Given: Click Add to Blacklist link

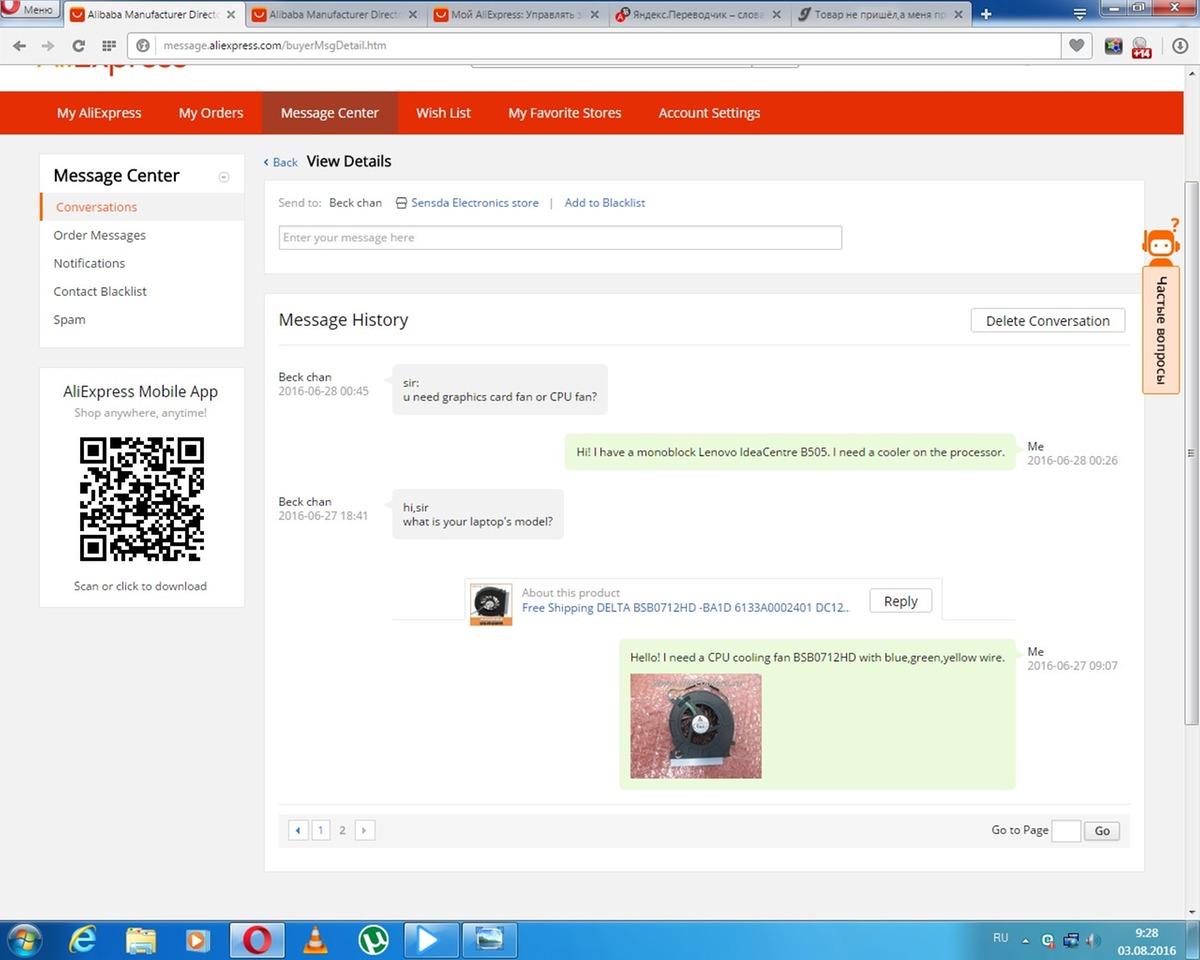Looking at the screenshot, I should (605, 202).
